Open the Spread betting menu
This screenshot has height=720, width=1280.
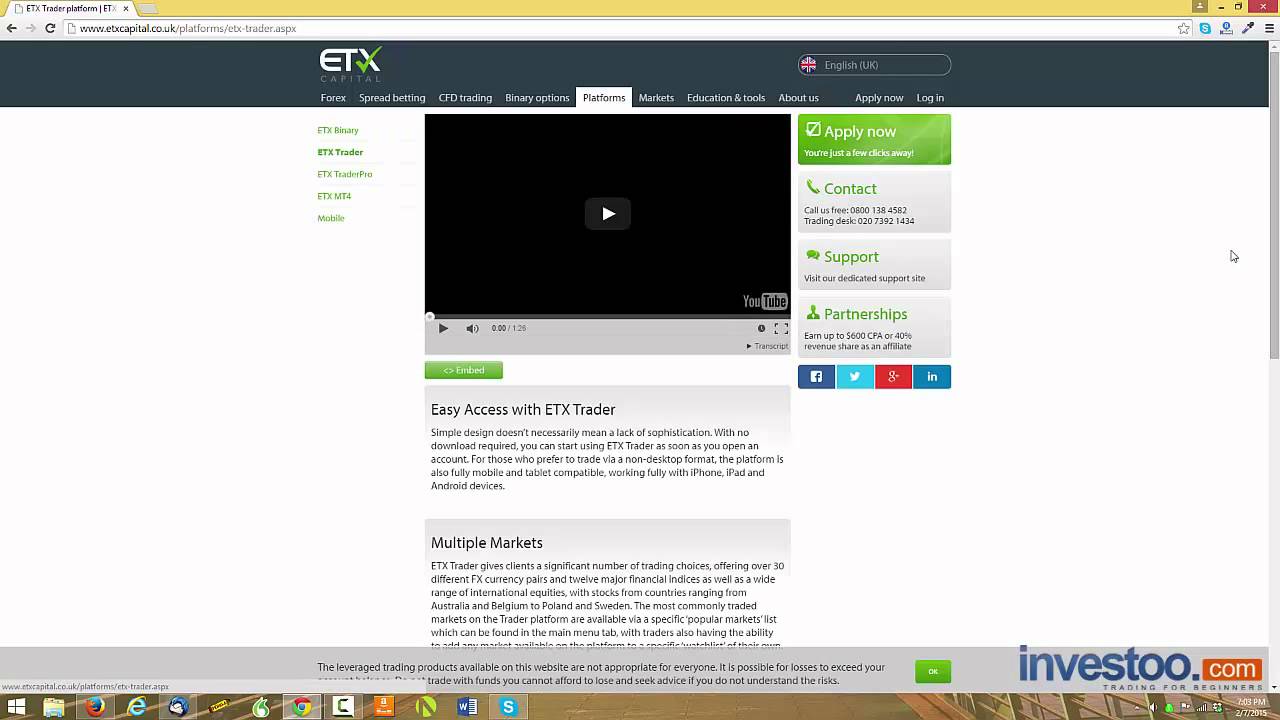(x=392, y=98)
